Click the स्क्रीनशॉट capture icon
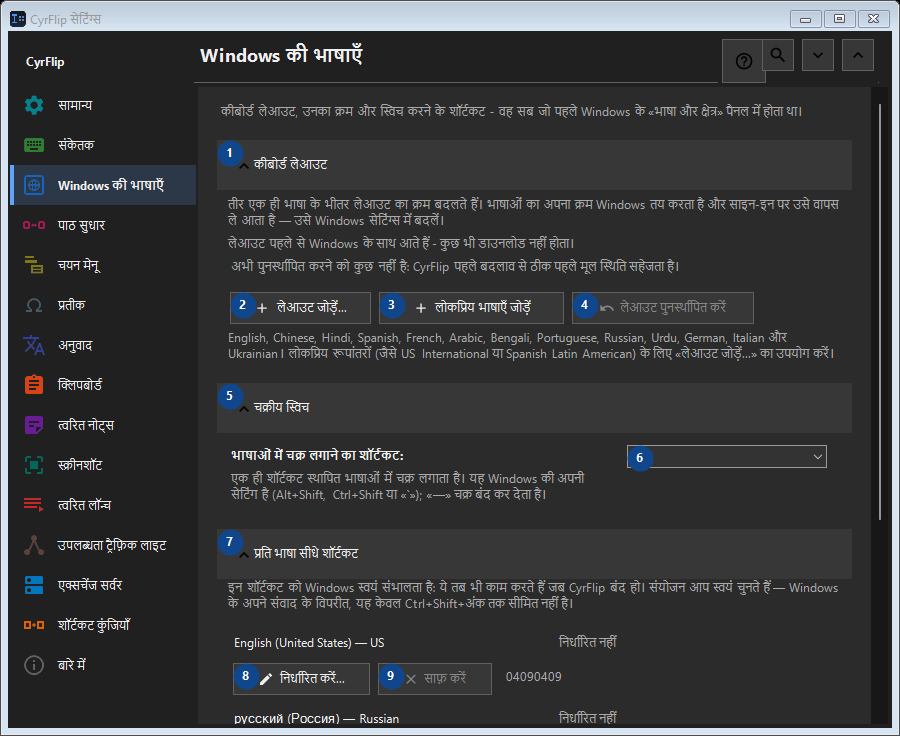 click(x=34, y=465)
